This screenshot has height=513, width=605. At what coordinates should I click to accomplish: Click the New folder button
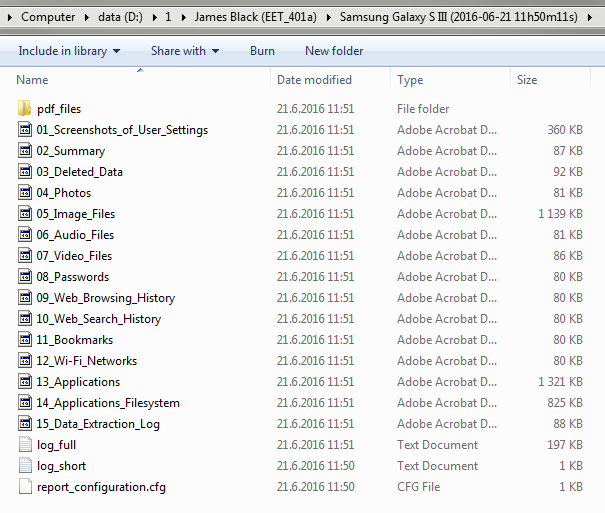334,51
